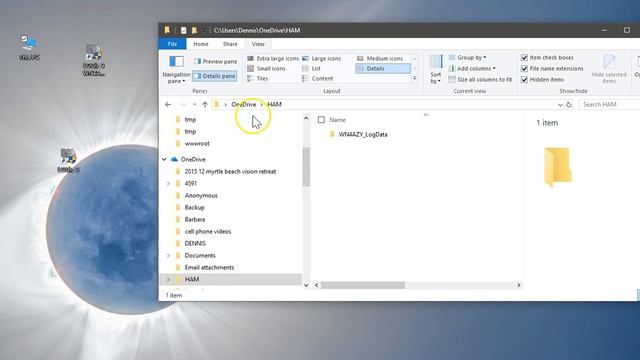
Task: Collapse the OneDrive tree node
Action: (x=164, y=160)
